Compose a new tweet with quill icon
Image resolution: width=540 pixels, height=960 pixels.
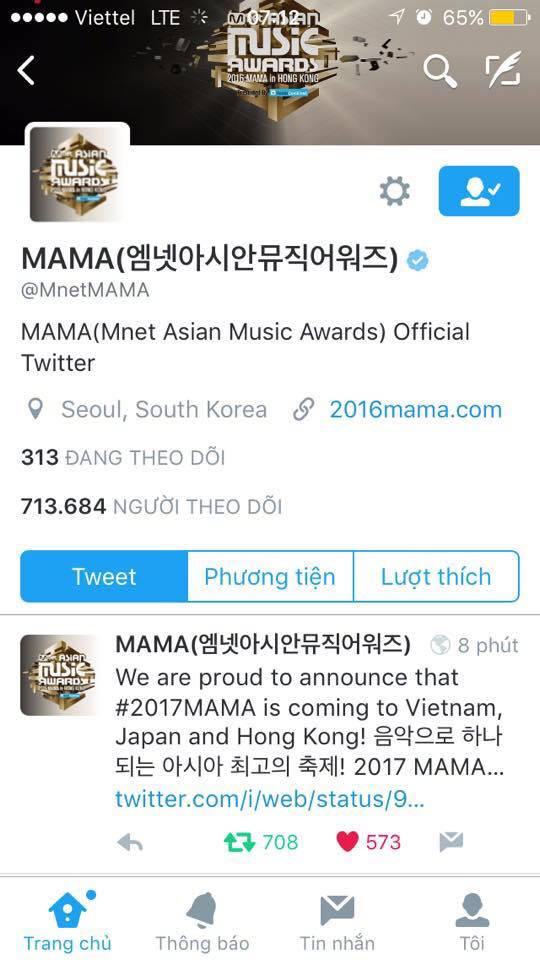[x=503, y=69]
